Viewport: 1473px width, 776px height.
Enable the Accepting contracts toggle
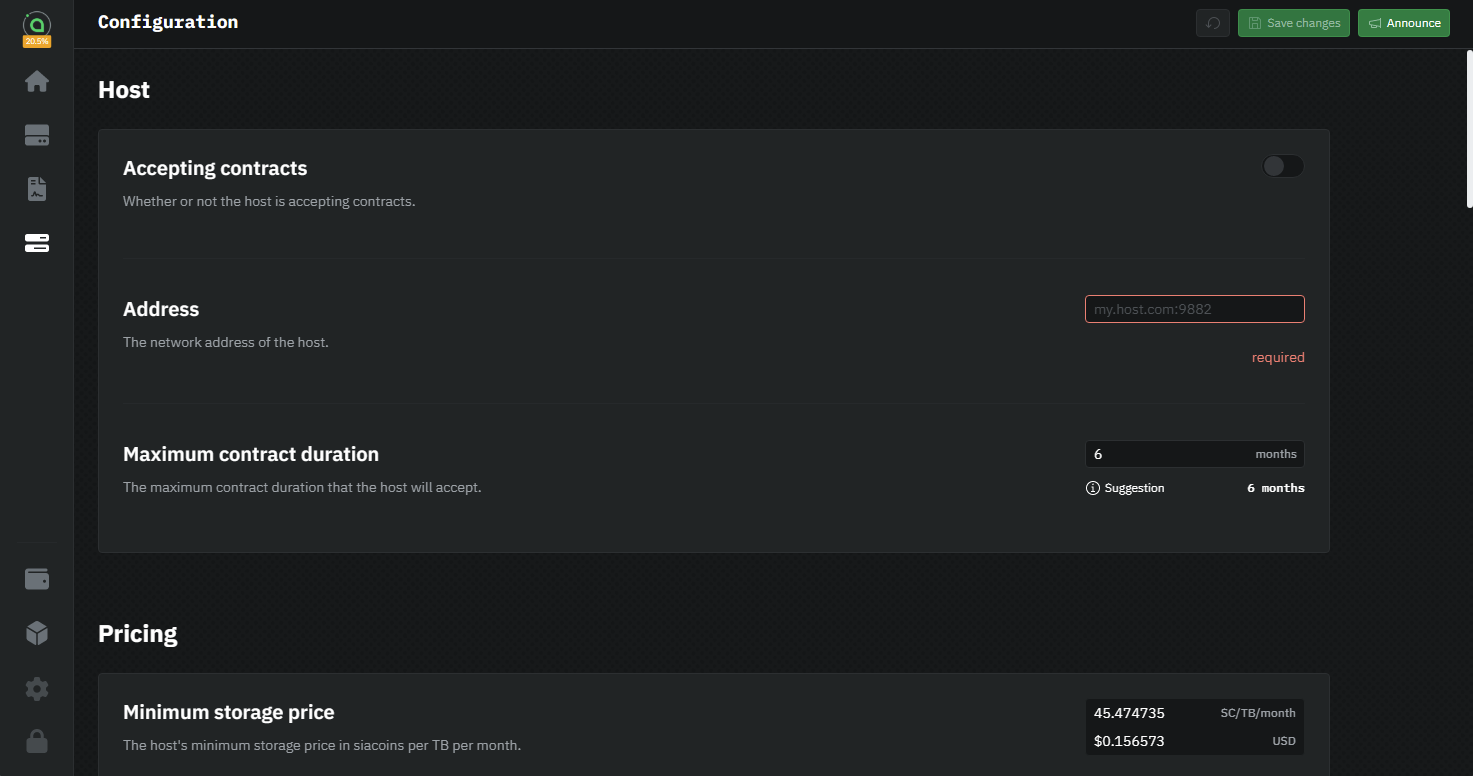coord(1283,166)
